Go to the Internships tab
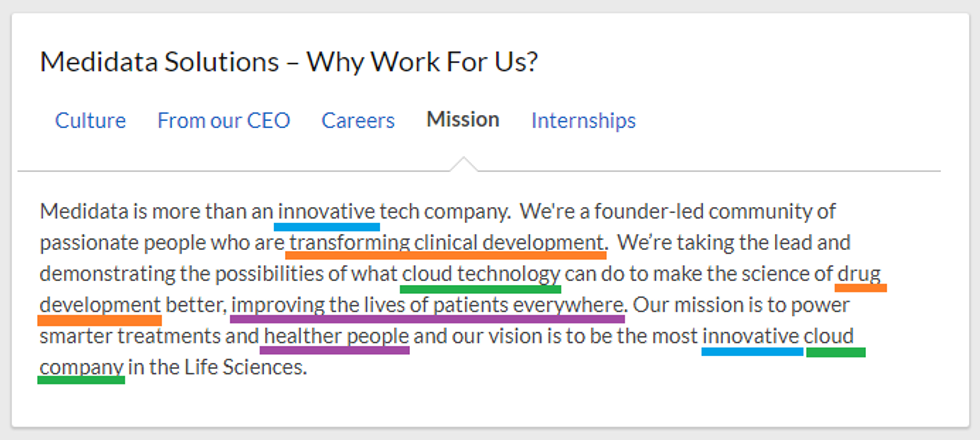This screenshot has height=440, width=980. point(584,121)
